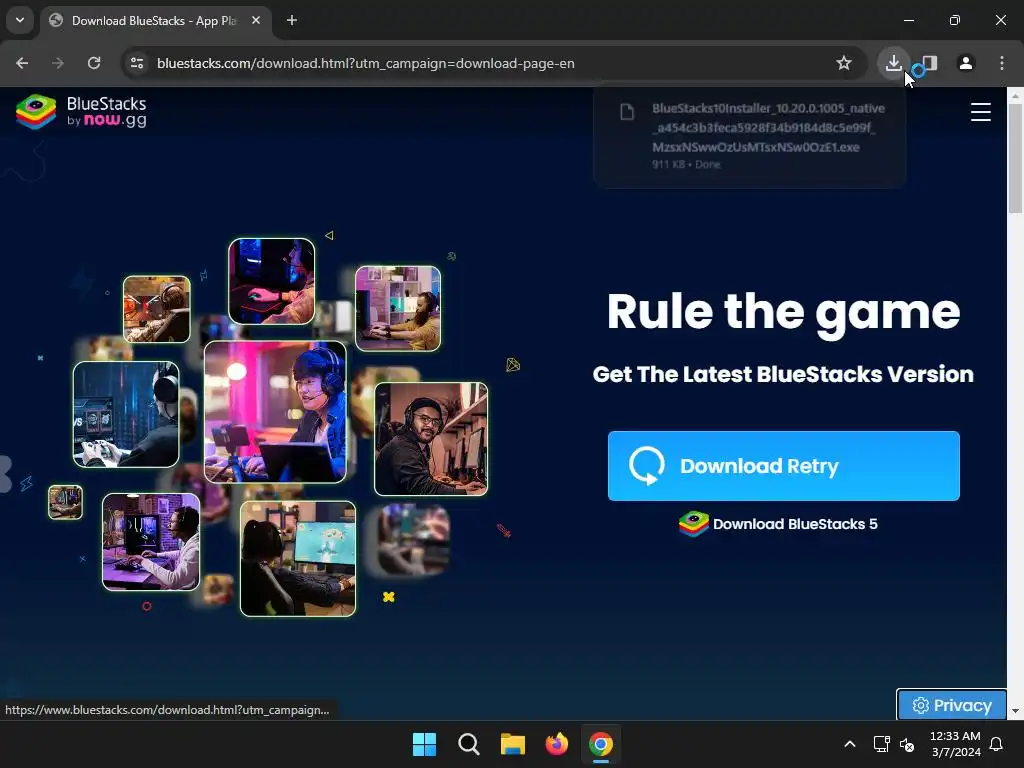Click the Chrome forward arrow

[x=58, y=63]
